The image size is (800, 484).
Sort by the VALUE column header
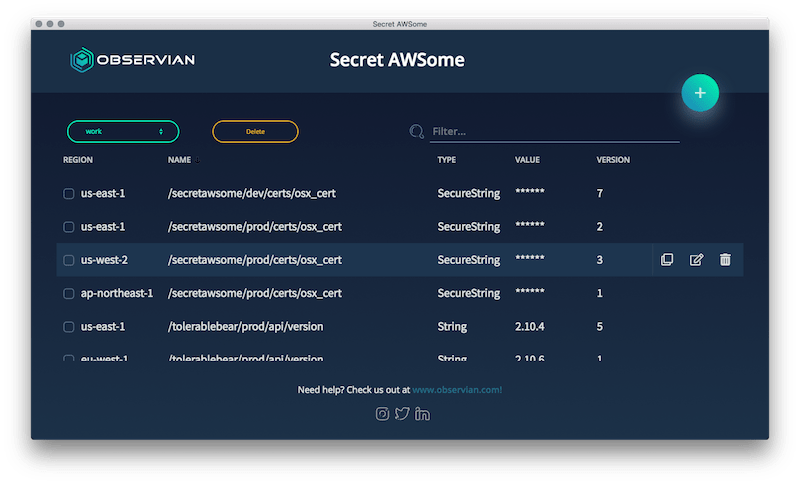click(527, 160)
